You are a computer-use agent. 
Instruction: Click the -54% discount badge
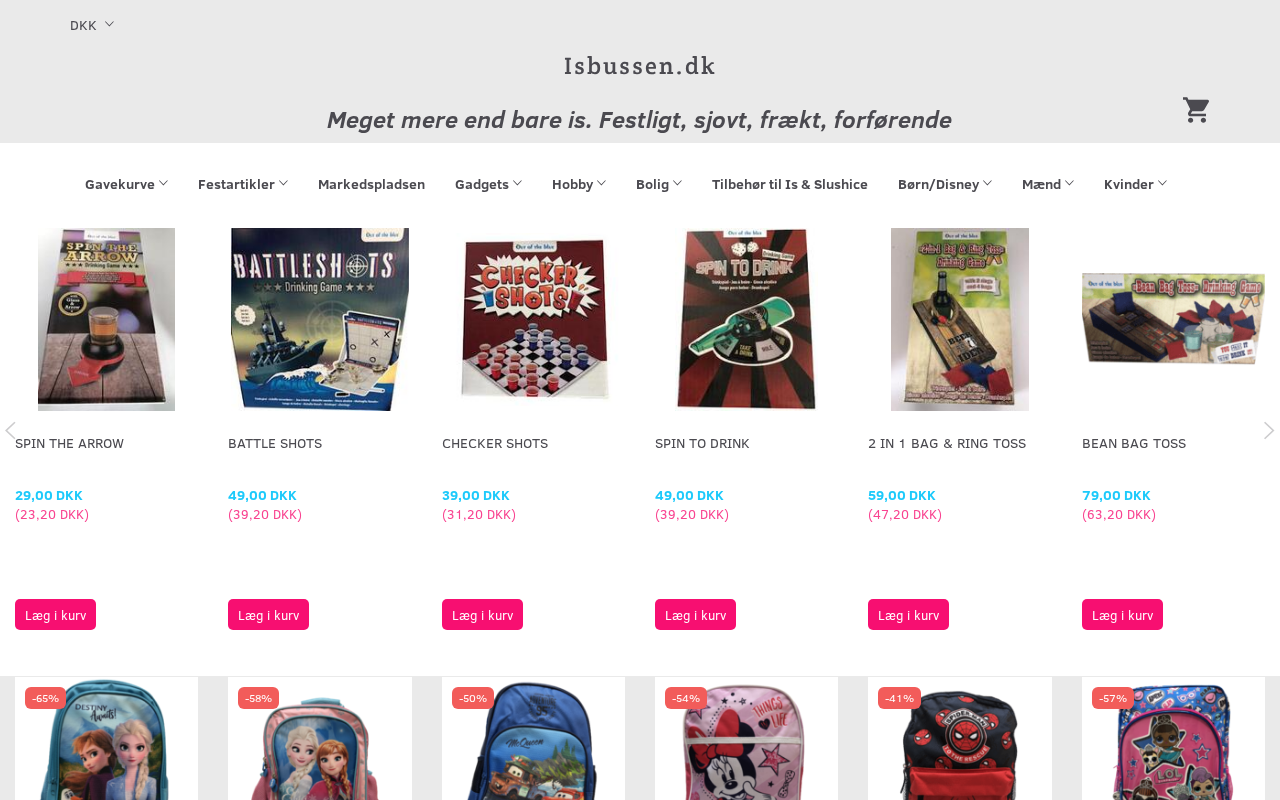click(x=686, y=698)
